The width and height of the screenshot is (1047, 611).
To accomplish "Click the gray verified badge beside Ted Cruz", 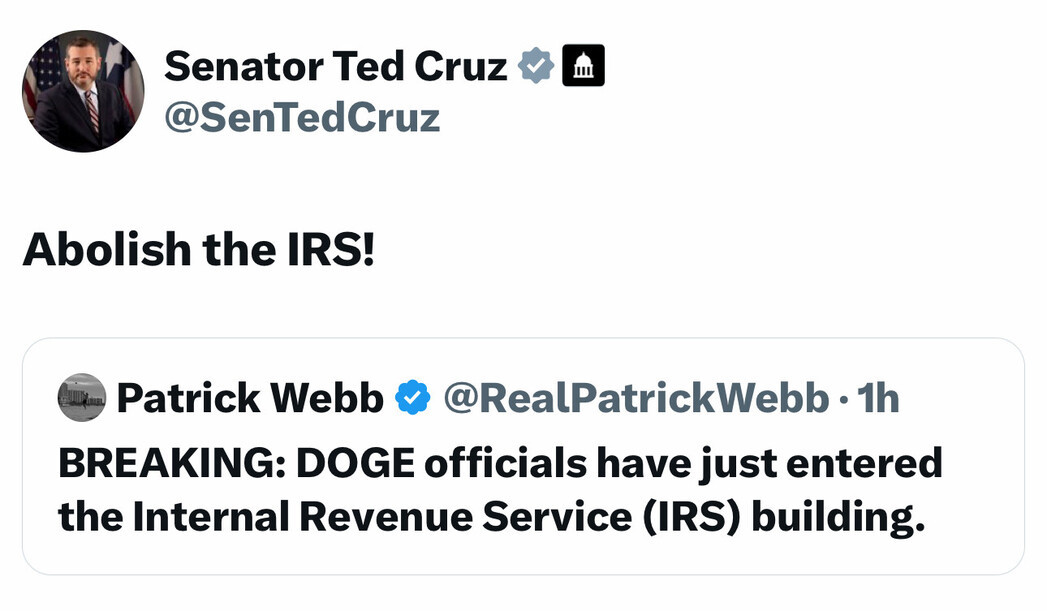I will (x=536, y=67).
